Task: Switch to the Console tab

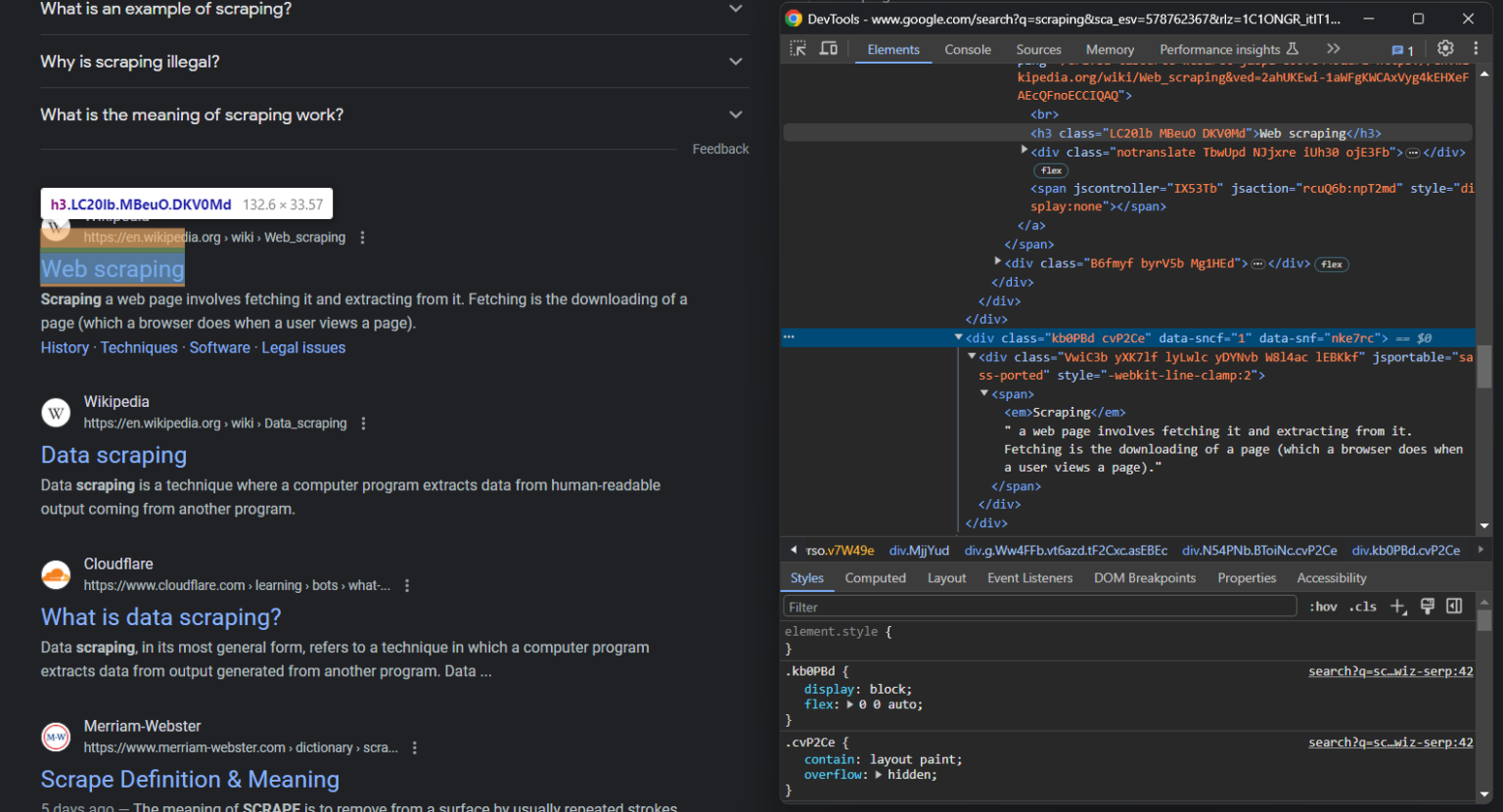Action: point(967,50)
